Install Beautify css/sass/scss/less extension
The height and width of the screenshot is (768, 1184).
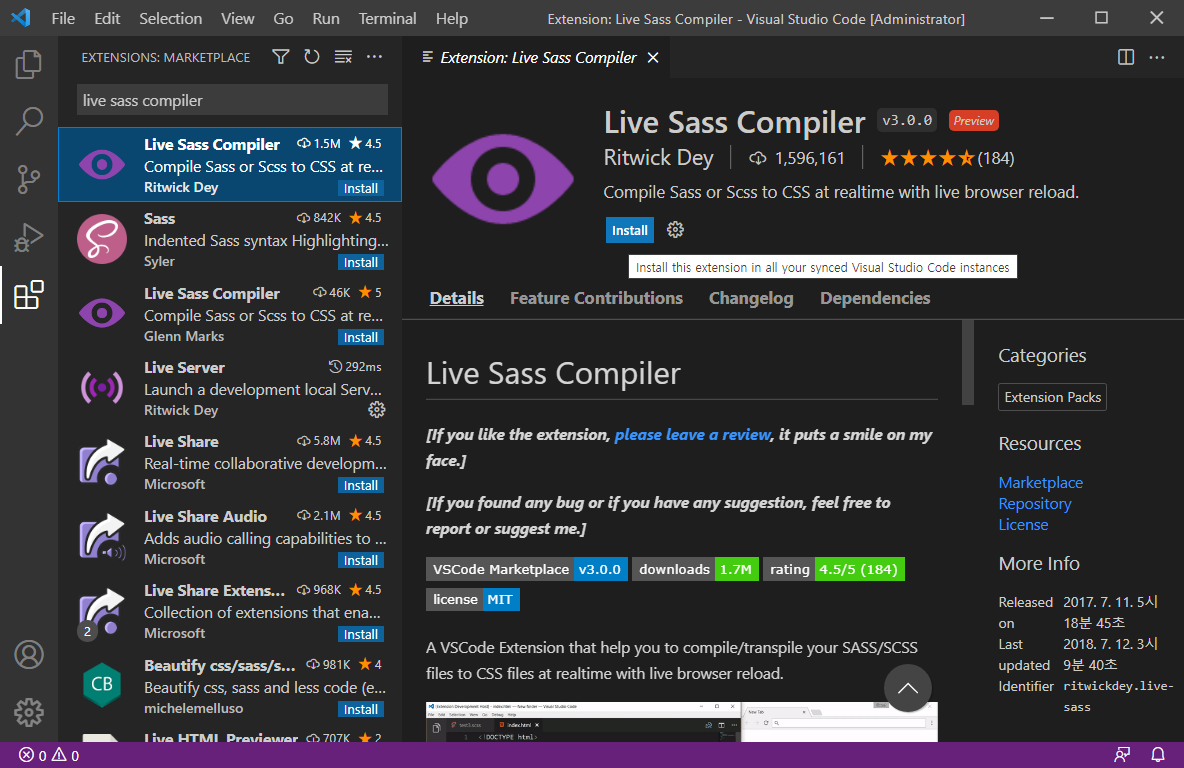(361, 708)
